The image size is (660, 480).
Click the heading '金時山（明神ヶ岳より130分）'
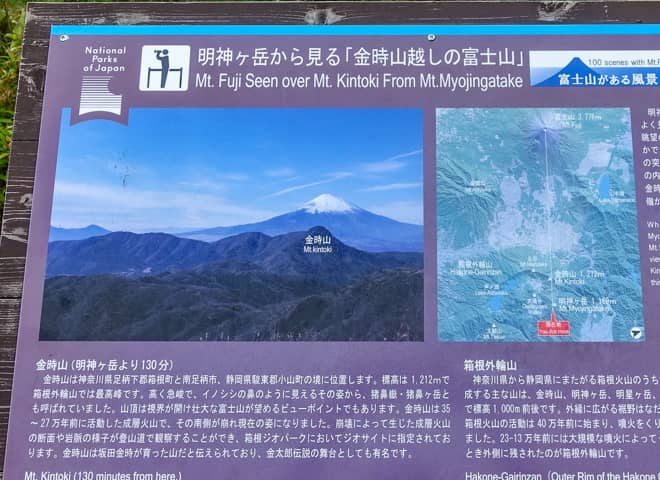coord(104,365)
